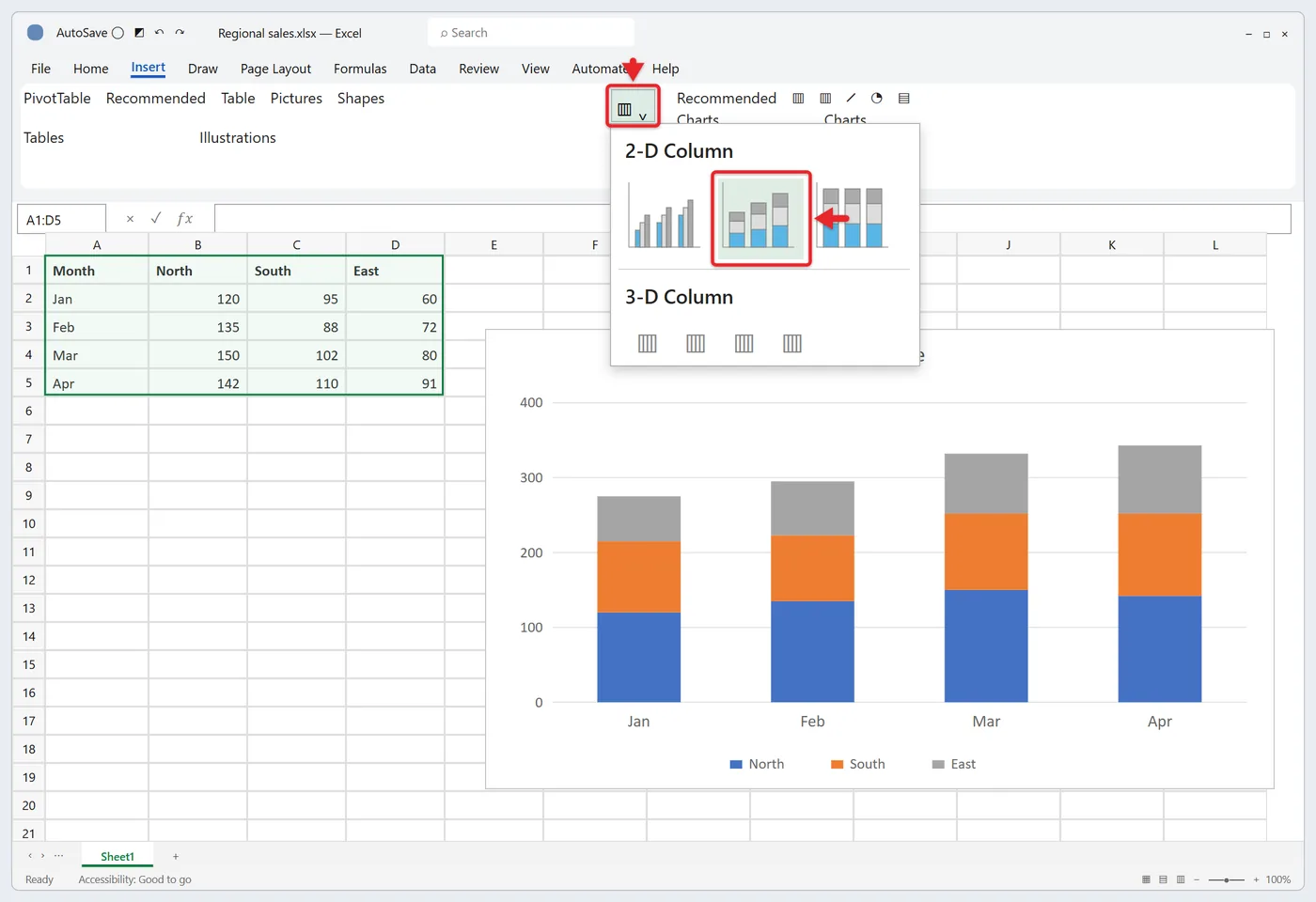
Task: Click the Save icon in the title bar
Action: [x=139, y=33]
